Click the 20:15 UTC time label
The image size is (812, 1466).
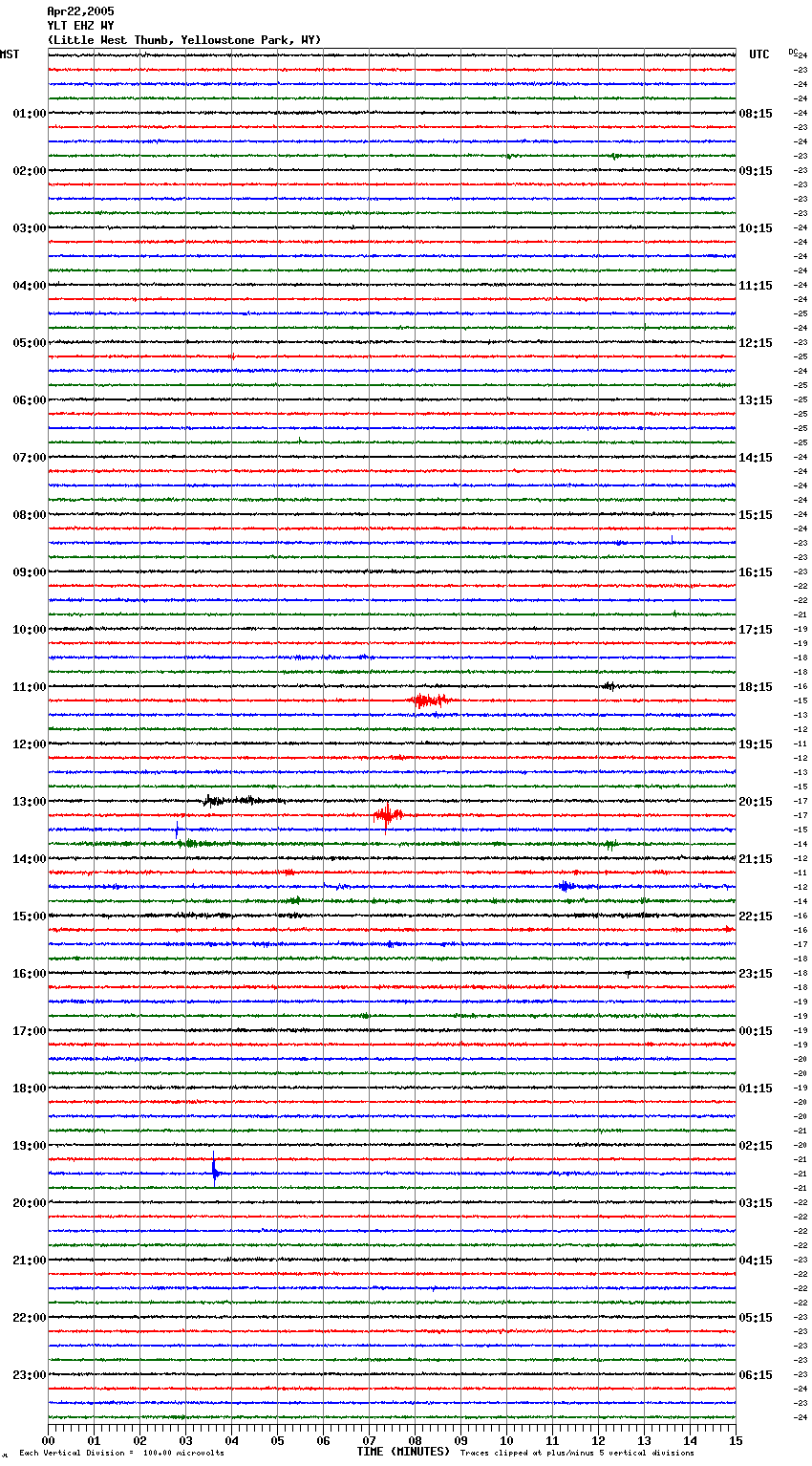[x=756, y=802]
